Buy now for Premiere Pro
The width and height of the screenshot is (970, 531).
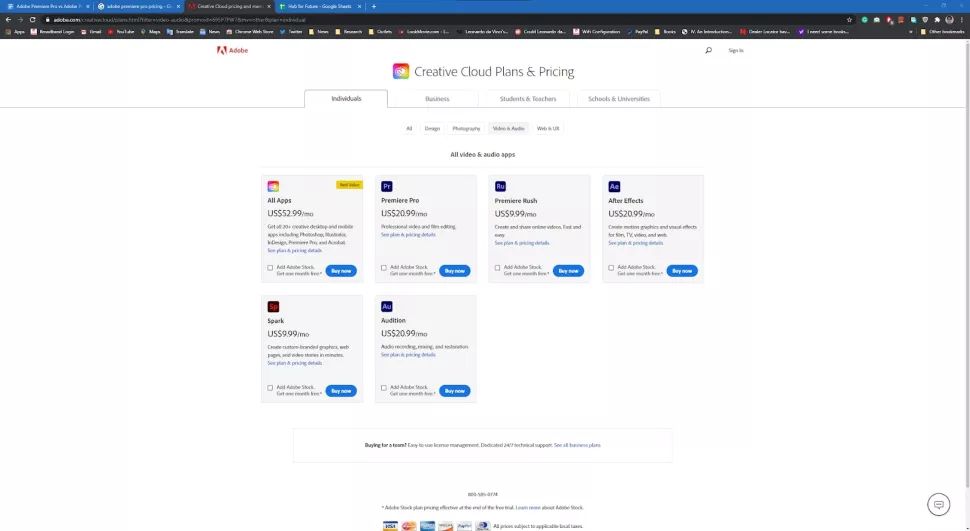pos(455,271)
